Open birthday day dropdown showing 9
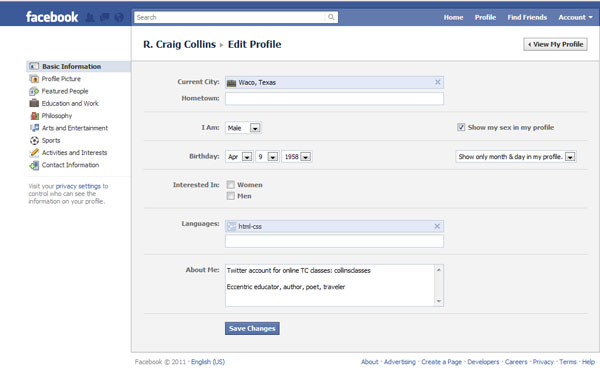600x375 pixels. coord(267,157)
